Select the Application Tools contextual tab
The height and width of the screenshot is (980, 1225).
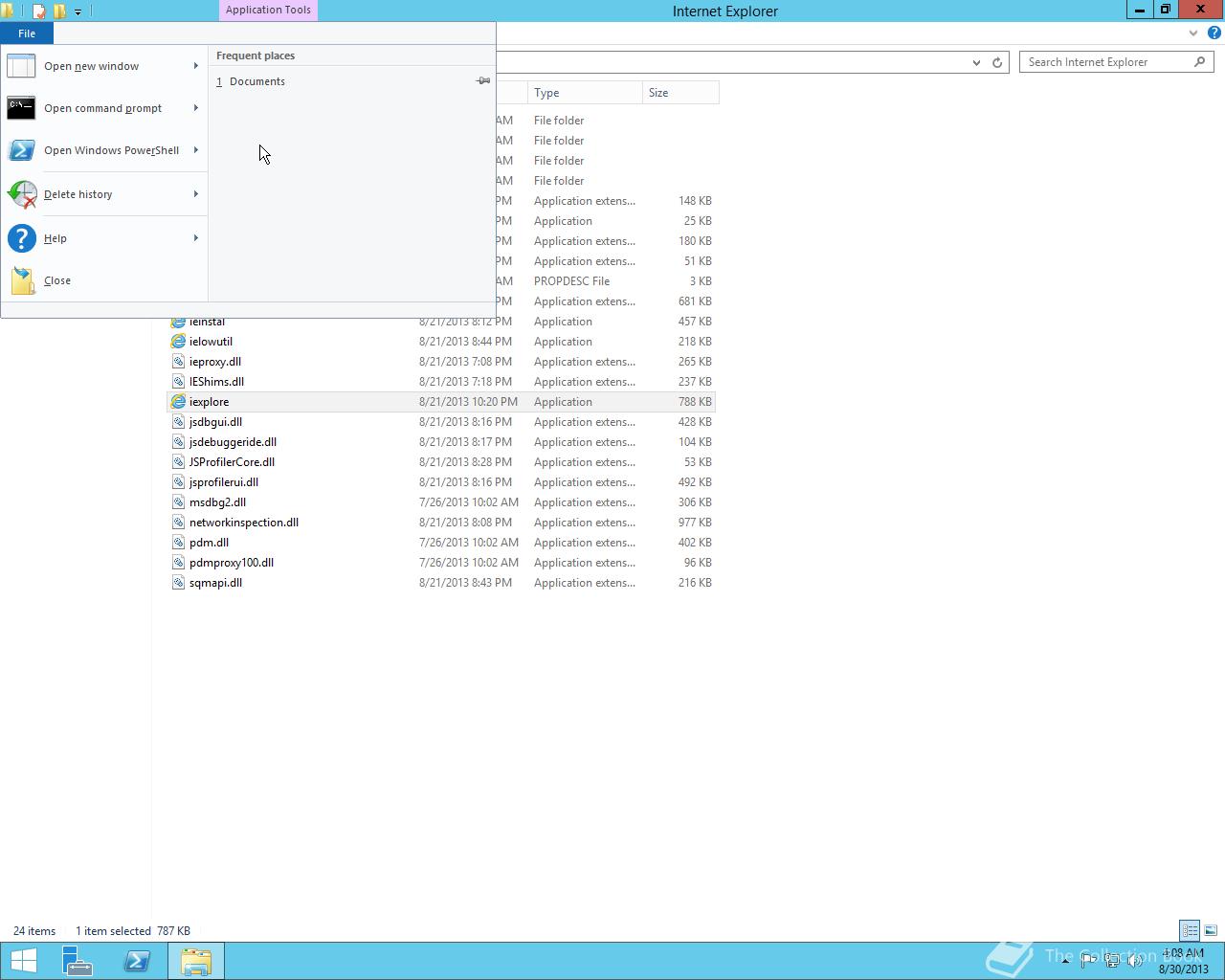(x=268, y=11)
